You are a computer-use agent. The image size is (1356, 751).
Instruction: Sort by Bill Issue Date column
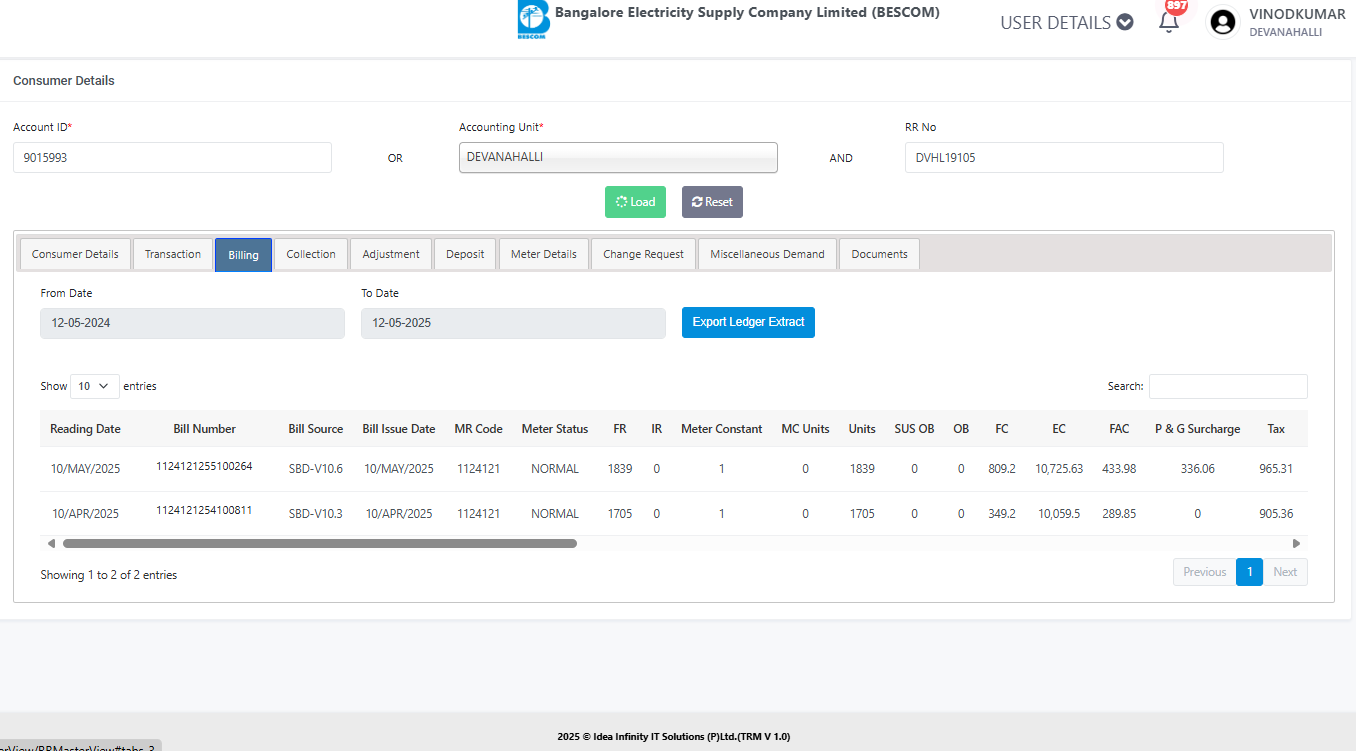(x=399, y=429)
